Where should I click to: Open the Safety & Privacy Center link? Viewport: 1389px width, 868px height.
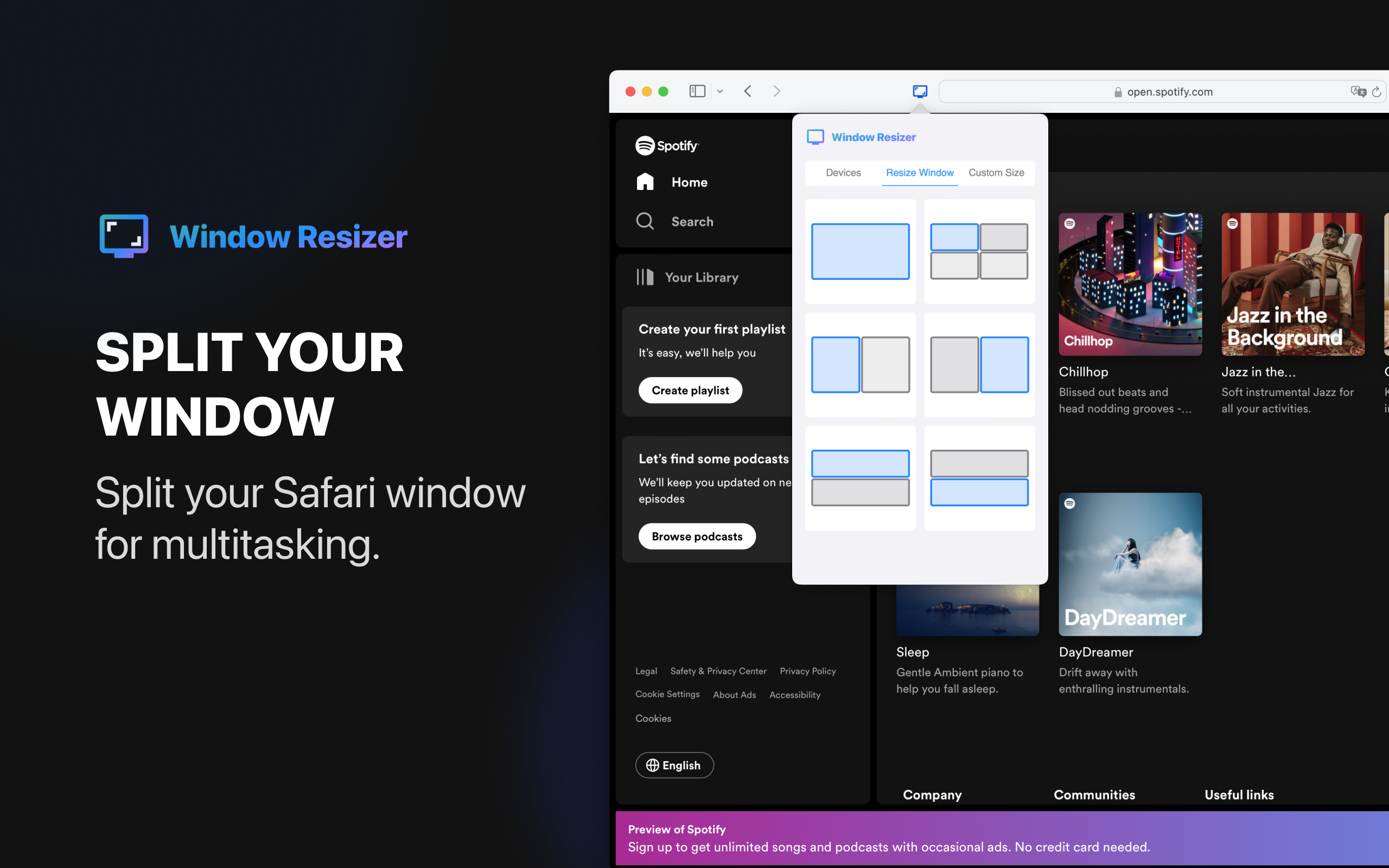[718, 671]
